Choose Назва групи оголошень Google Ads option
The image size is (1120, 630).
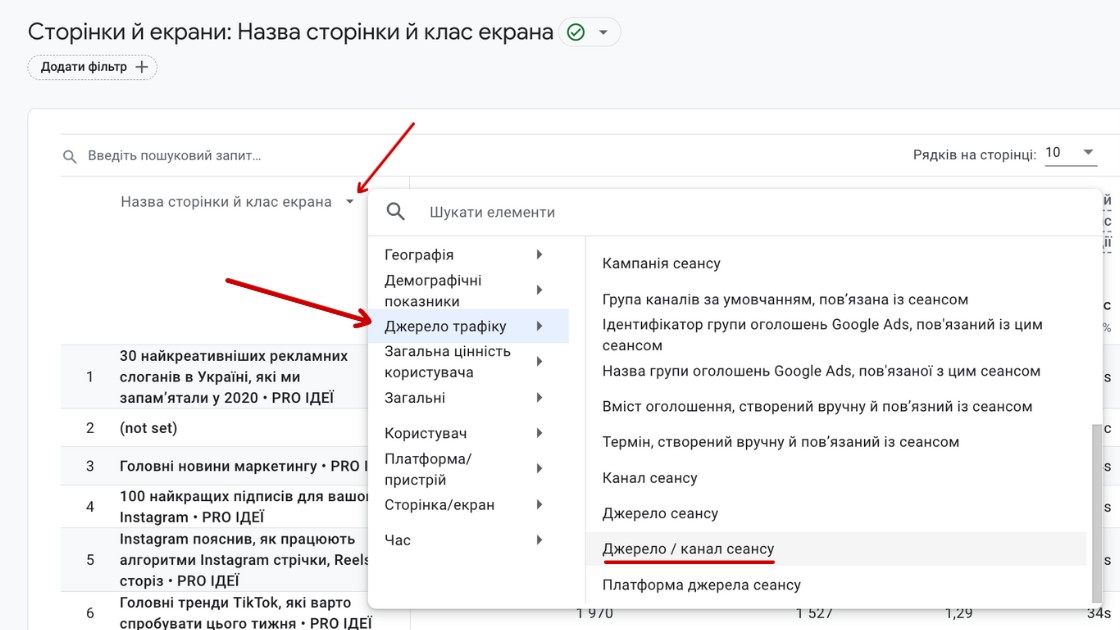pyautogui.click(x=821, y=371)
